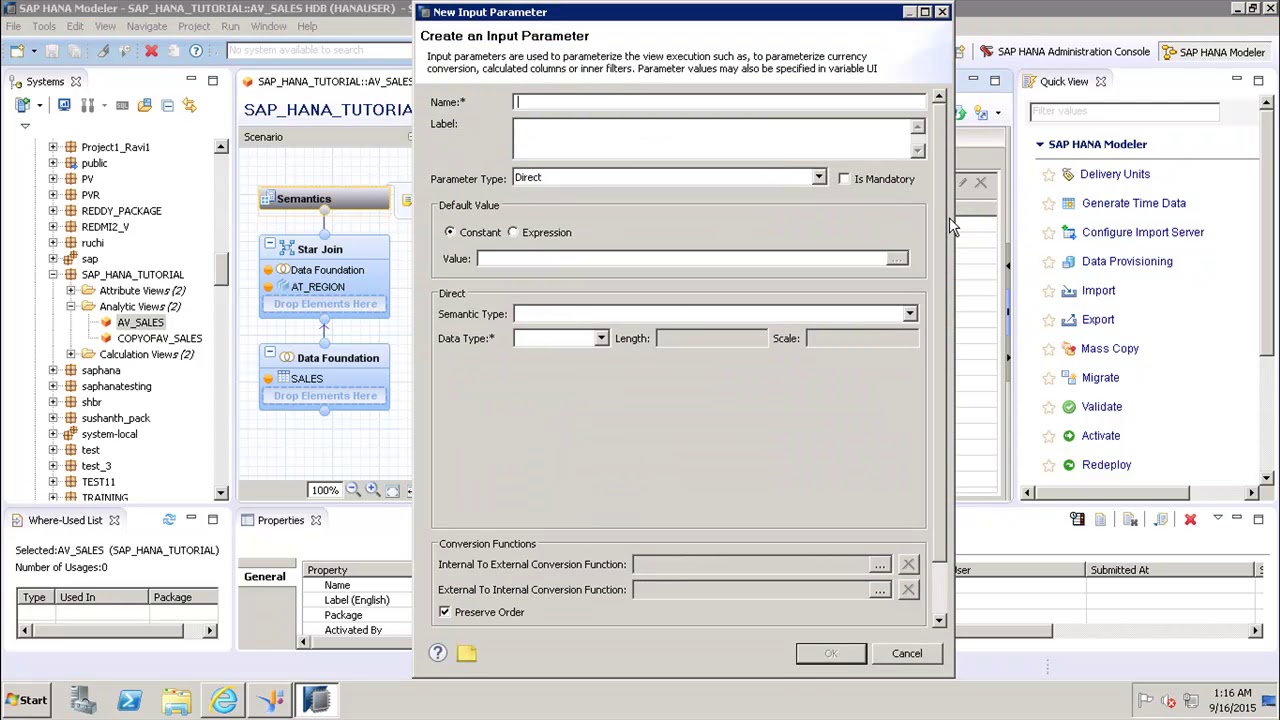The image size is (1280, 720).
Task: Click the yellow note icon beside dialog help
Action: (x=467, y=653)
